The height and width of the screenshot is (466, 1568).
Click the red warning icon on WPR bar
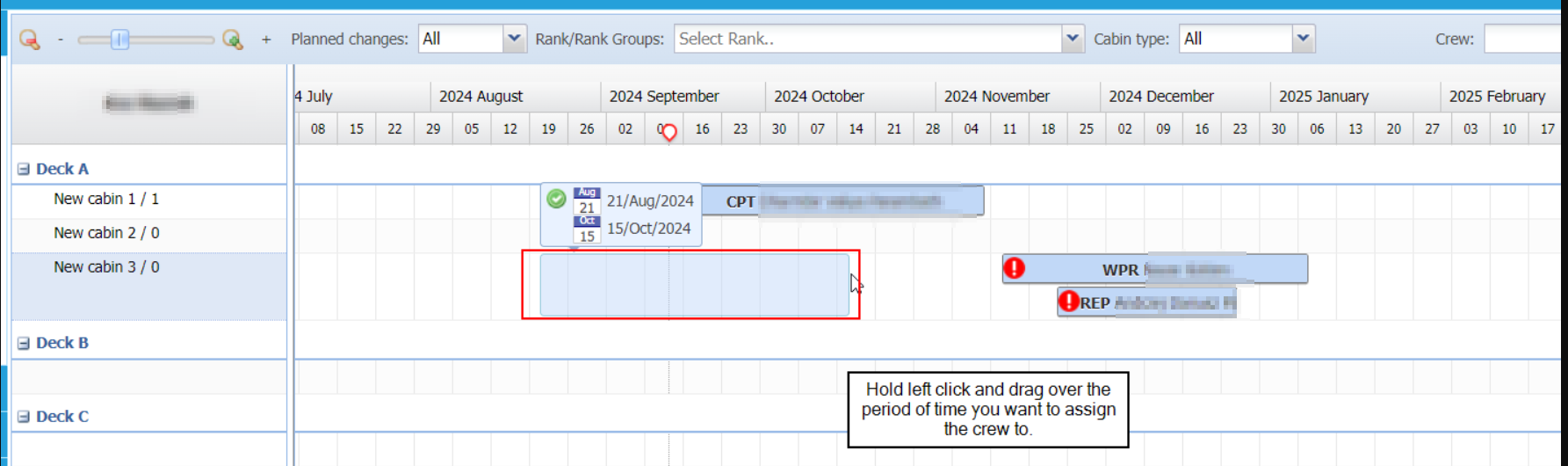[x=1015, y=268]
